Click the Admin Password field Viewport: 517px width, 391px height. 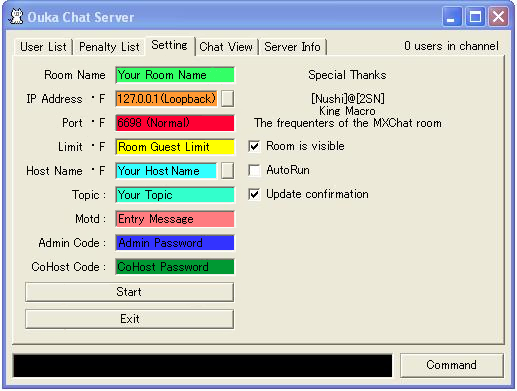pyautogui.click(x=175, y=243)
